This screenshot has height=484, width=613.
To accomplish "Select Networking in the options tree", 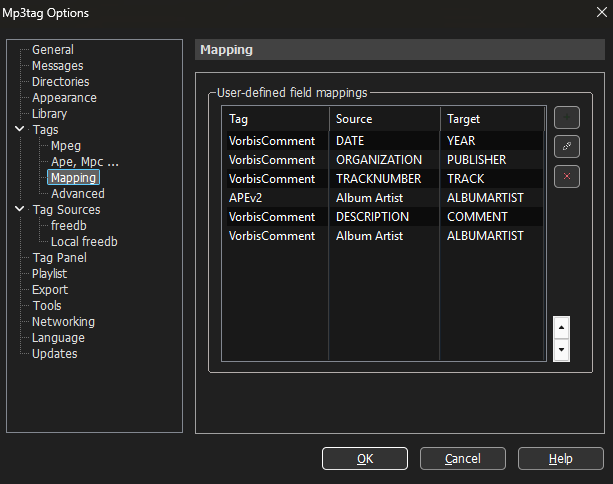I will pos(63,322).
